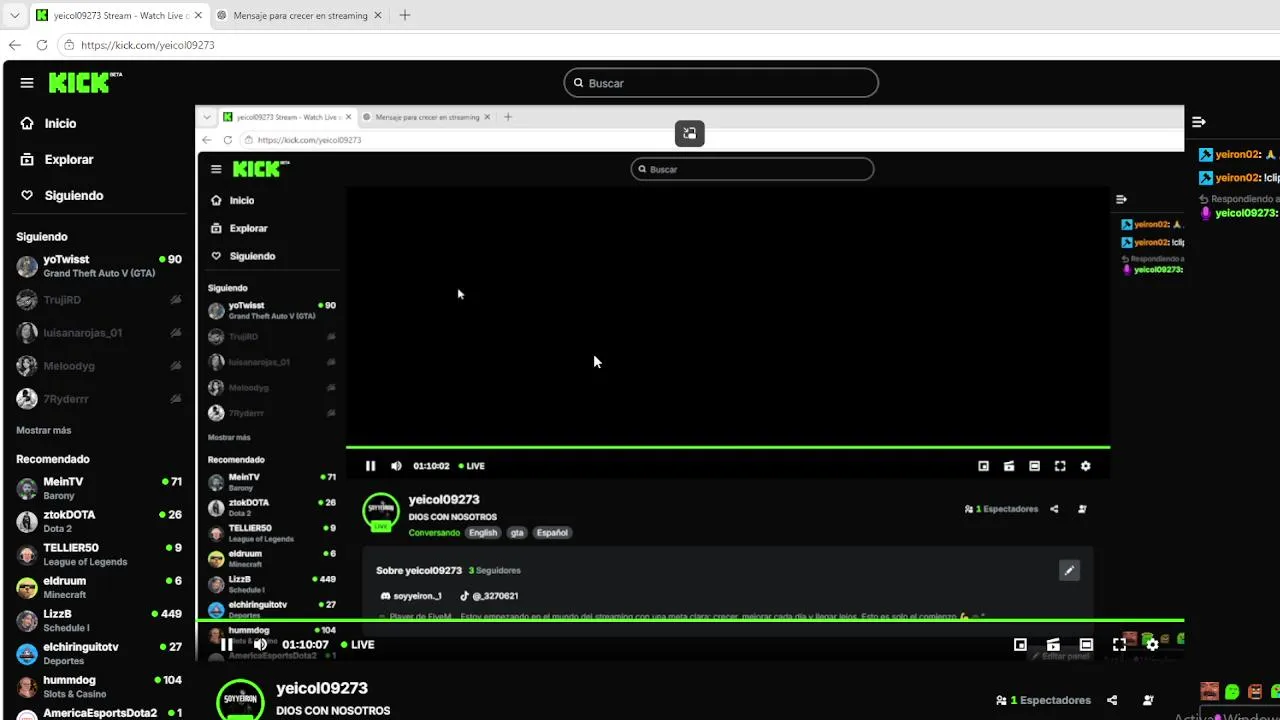
Task: Open browser tab search dropdown
Action: [14, 15]
